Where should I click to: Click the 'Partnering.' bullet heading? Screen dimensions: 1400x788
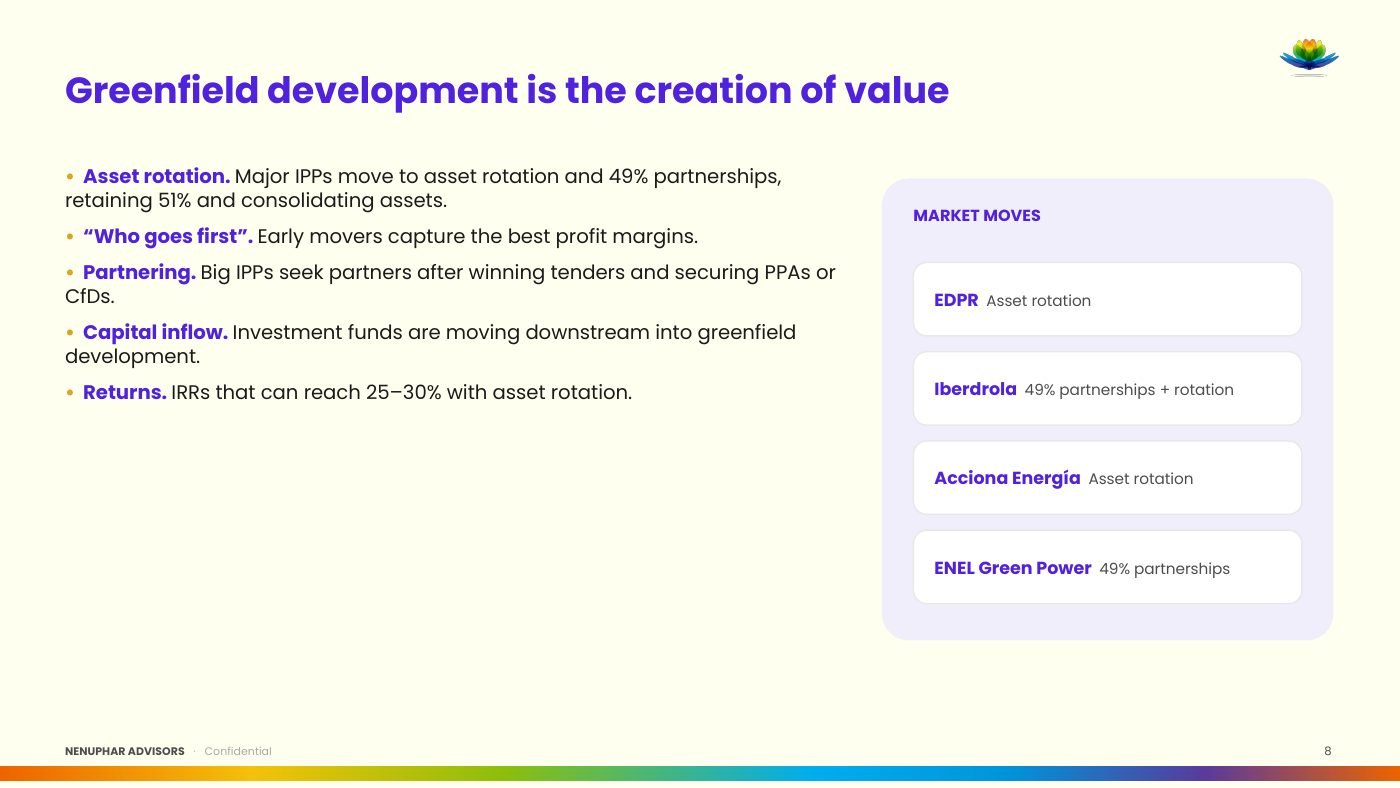(x=139, y=272)
